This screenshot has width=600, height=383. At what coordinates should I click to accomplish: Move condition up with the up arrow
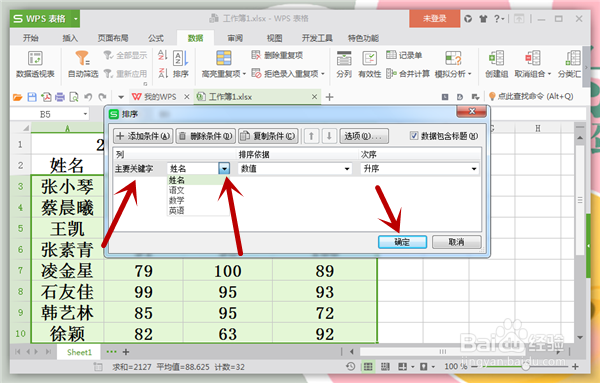[311, 136]
